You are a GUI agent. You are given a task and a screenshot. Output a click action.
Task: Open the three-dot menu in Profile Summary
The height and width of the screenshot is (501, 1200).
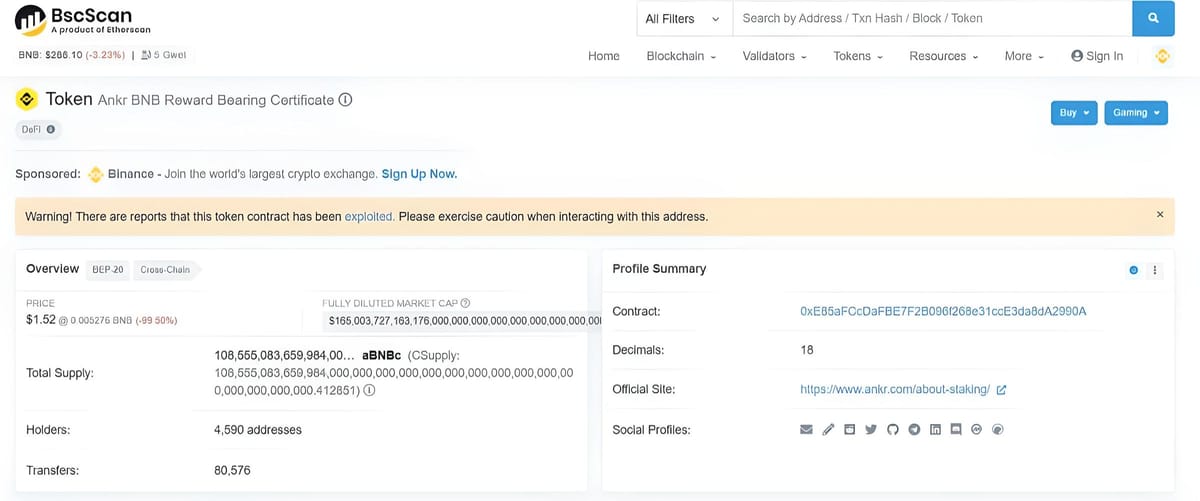[x=1155, y=270]
